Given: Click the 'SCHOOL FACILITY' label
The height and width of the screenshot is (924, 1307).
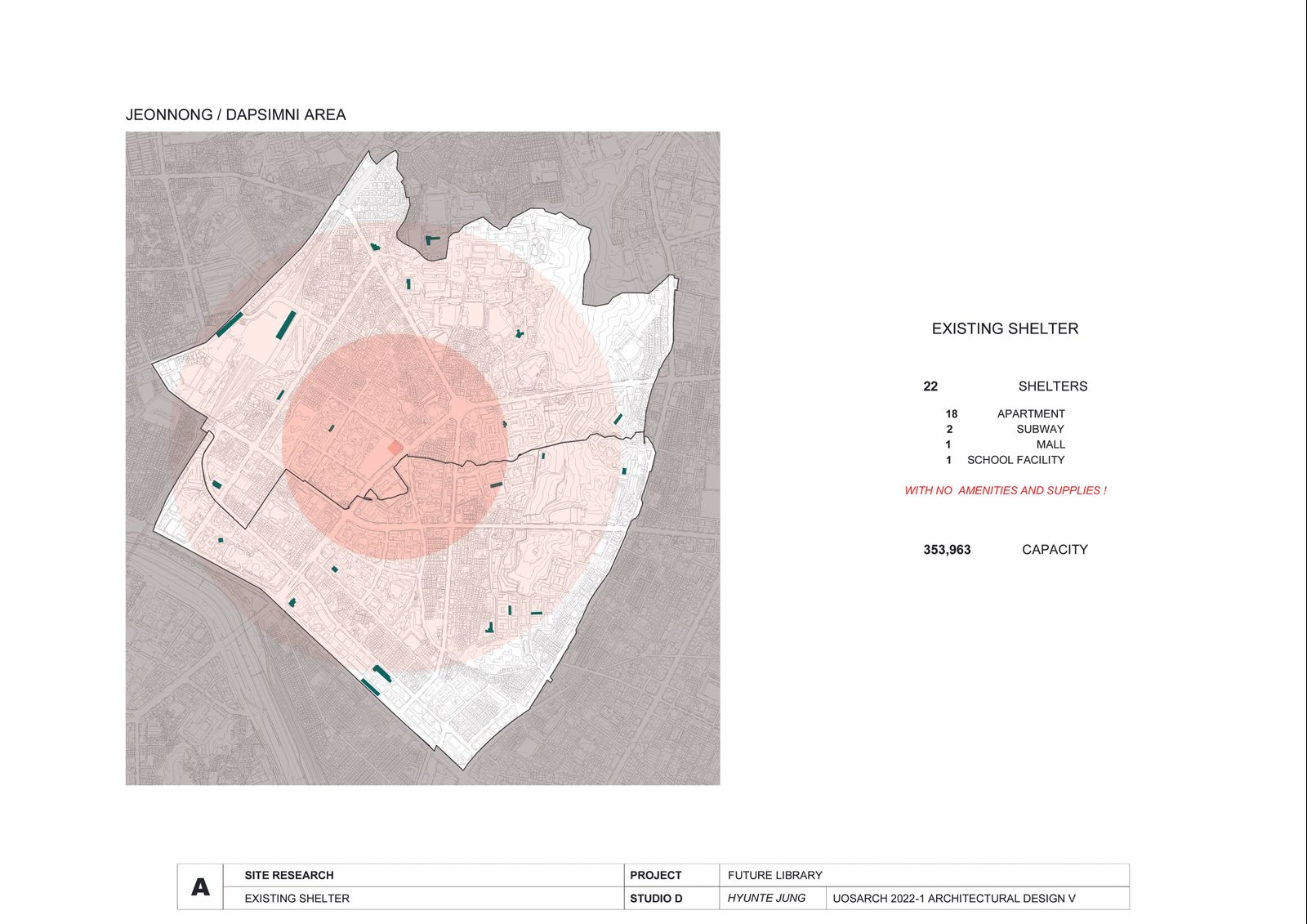Looking at the screenshot, I should click(x=1016, y=461).
